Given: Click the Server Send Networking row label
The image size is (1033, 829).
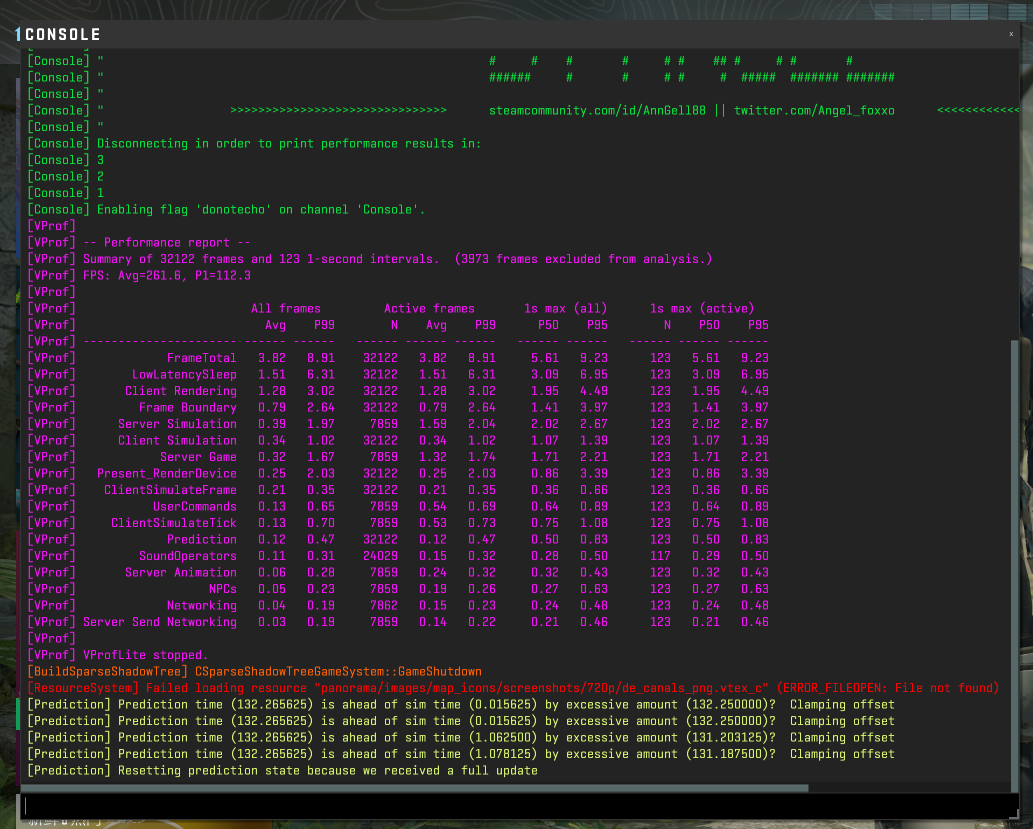Looking at the screenshot, I should 160,622.
